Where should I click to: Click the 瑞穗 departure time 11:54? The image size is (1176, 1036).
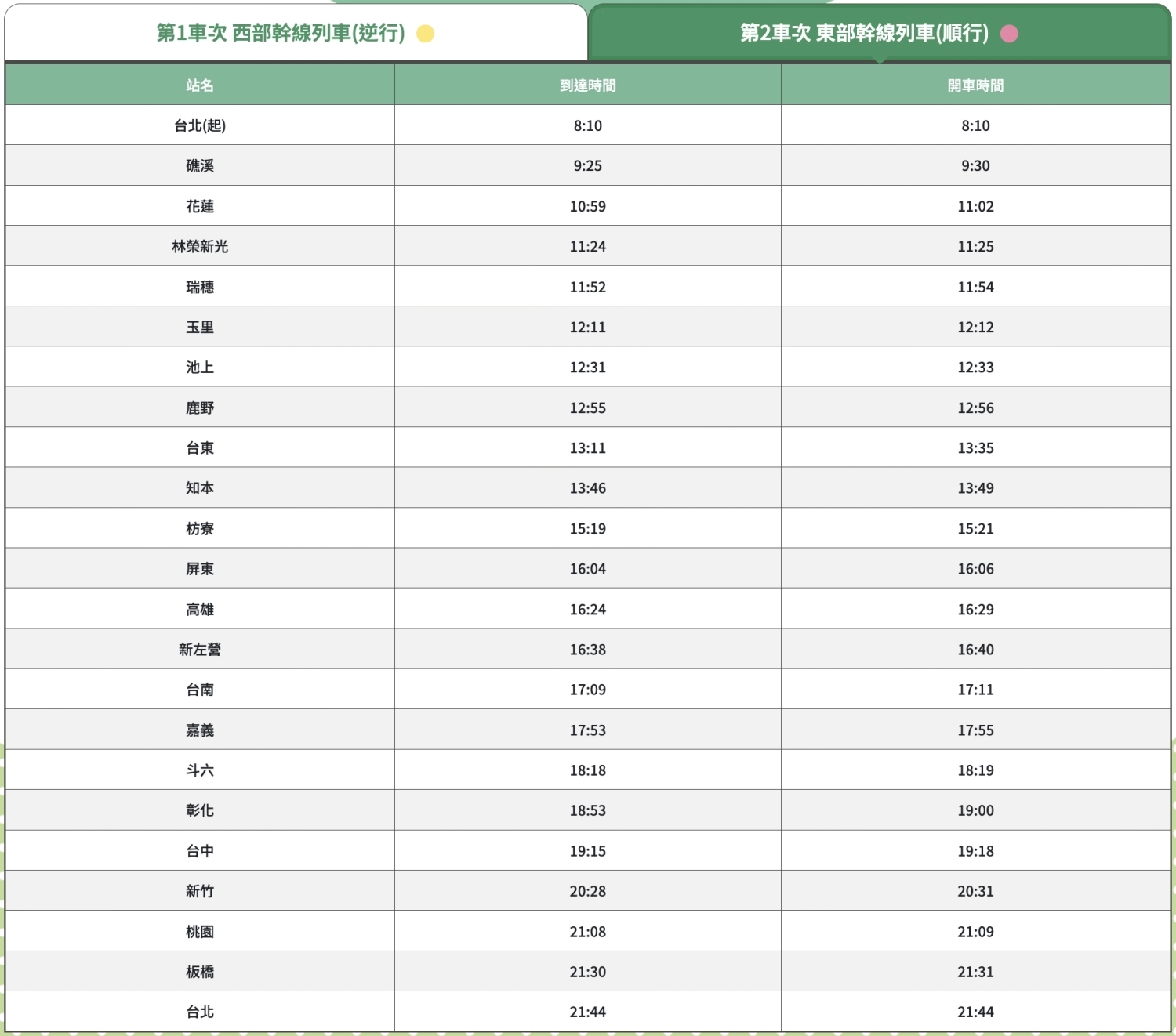[976, 286]
